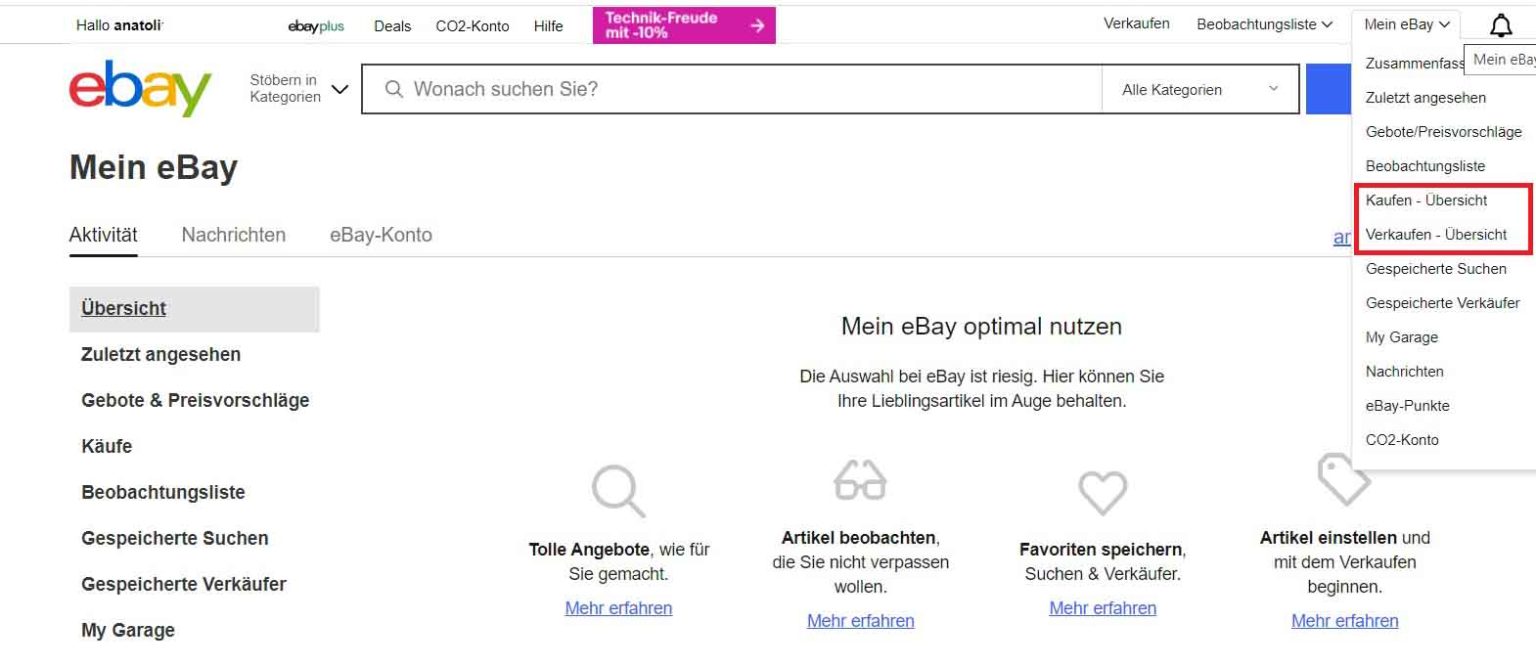1536x666 pixels.
Task: Click the eBay logo
Action: coord(140,88)
